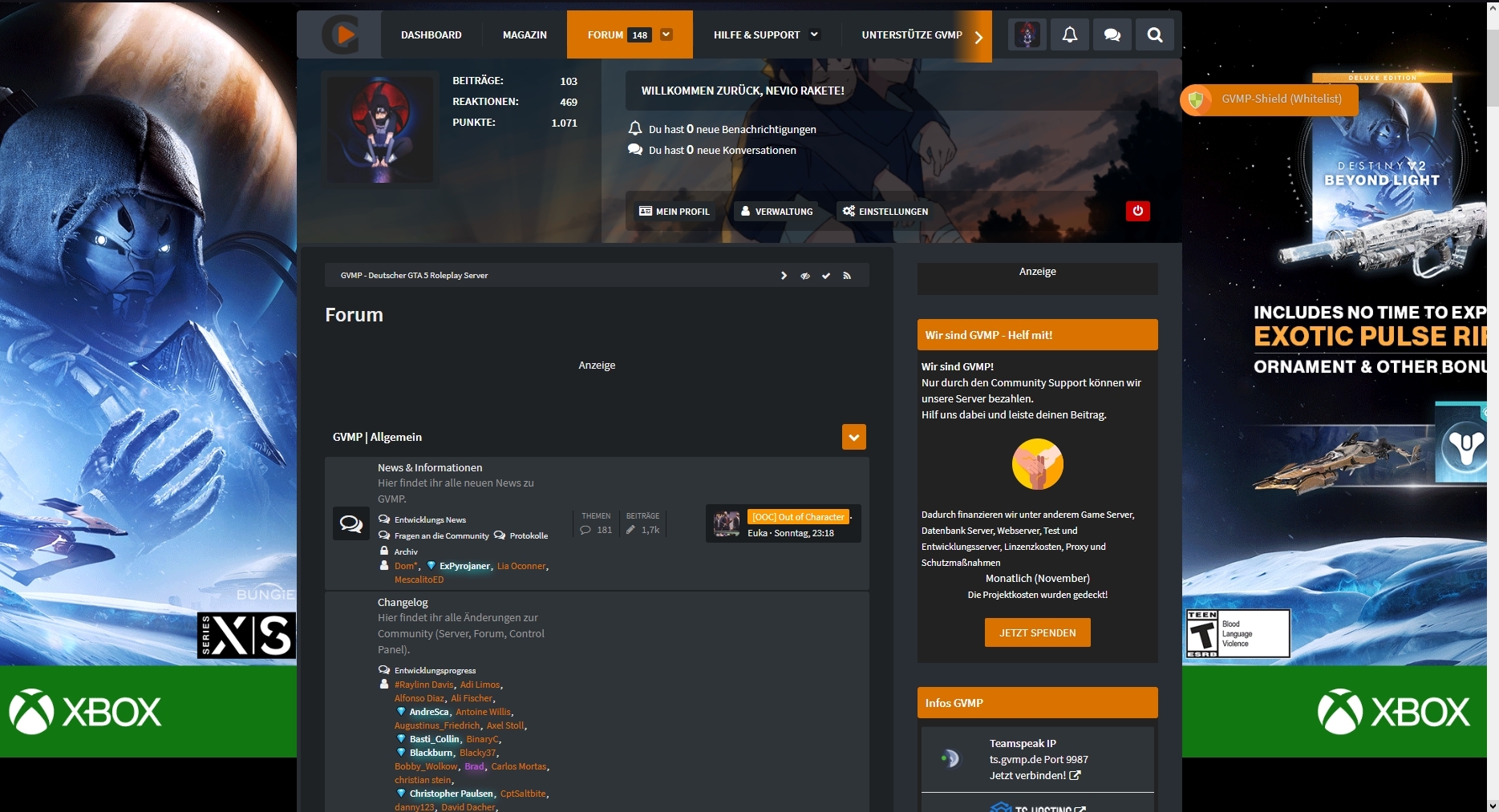Screen dimensions: 1499x812
Task: Click the red logout power button
Action: tap(1138, 211)
